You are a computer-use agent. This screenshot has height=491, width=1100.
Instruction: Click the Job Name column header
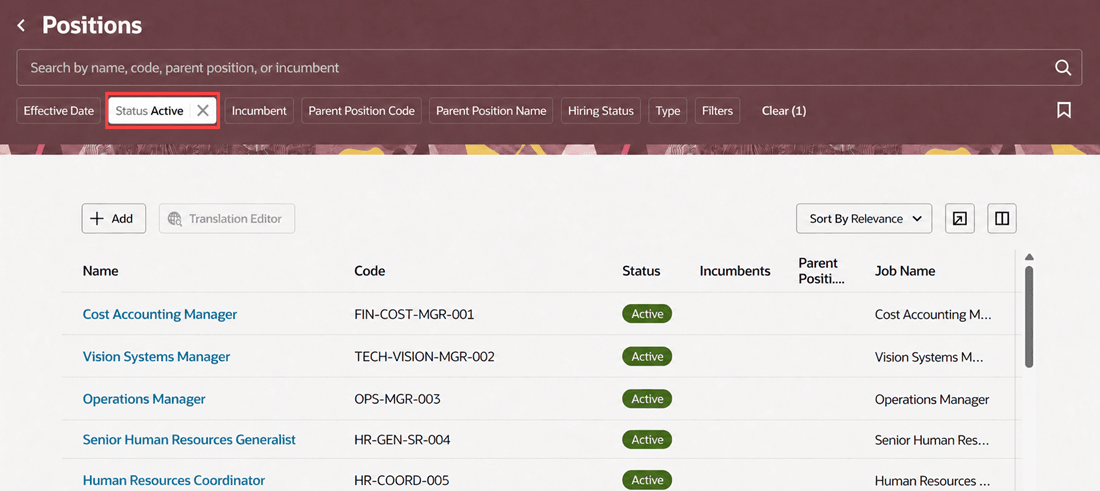[905, 271]
